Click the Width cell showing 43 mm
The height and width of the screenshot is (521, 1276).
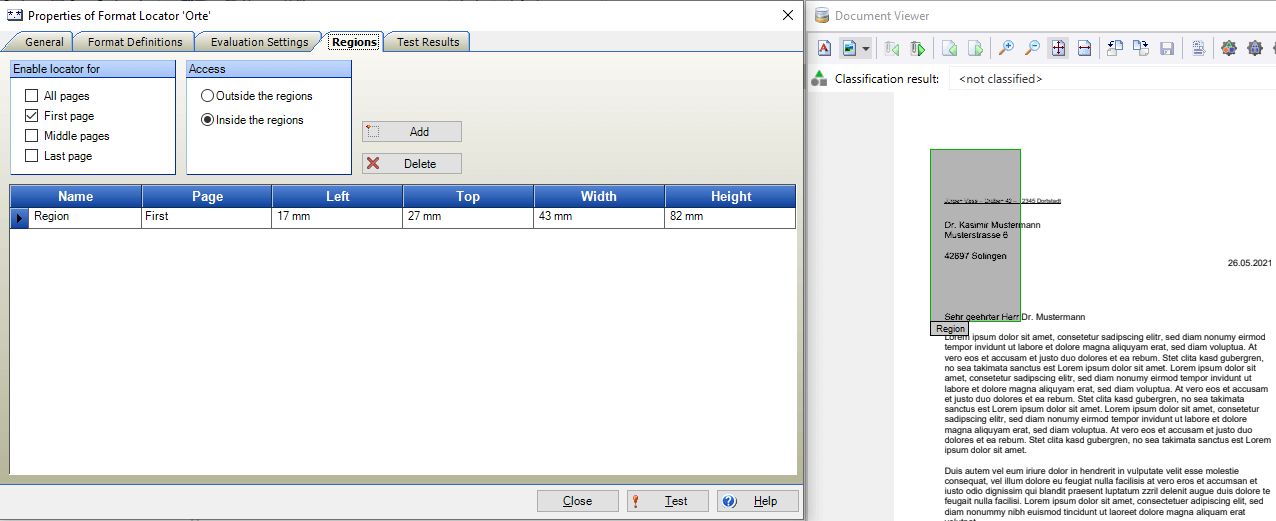[x=598, y=216]
